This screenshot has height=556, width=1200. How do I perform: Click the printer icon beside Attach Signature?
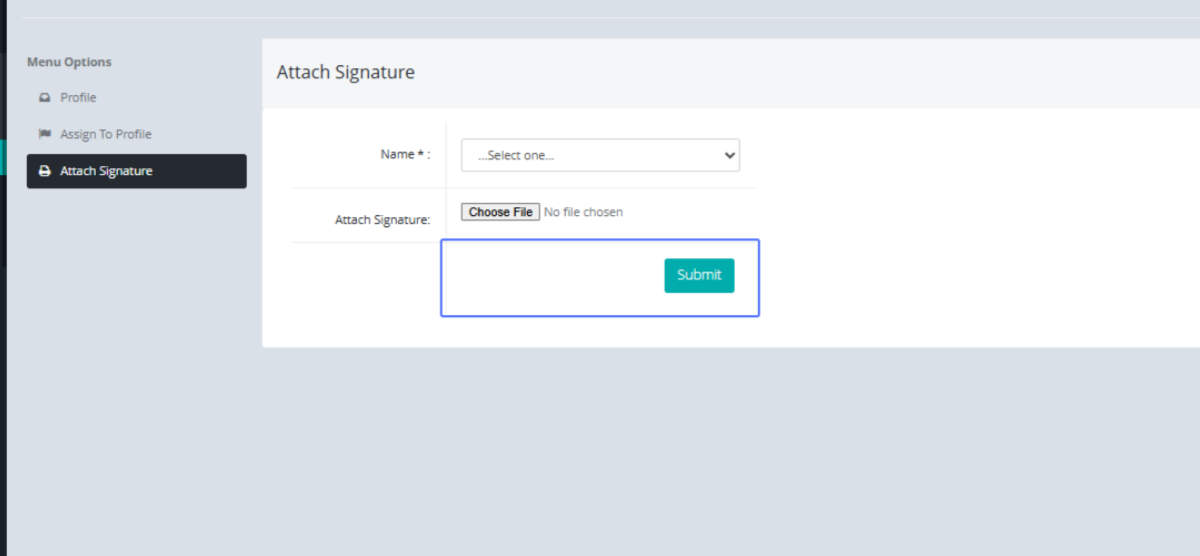click(x=44, y=171)
